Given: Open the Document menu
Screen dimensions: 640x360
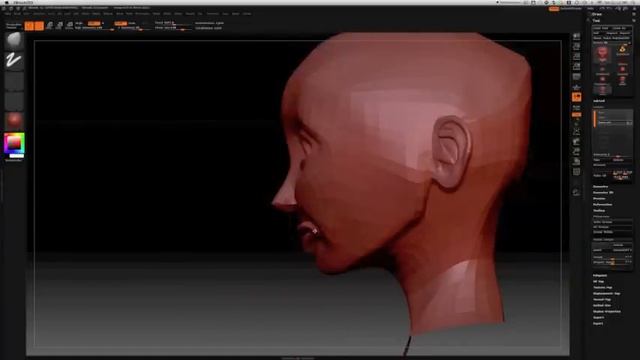Looking at the screenshot, I should coord(39,14).
